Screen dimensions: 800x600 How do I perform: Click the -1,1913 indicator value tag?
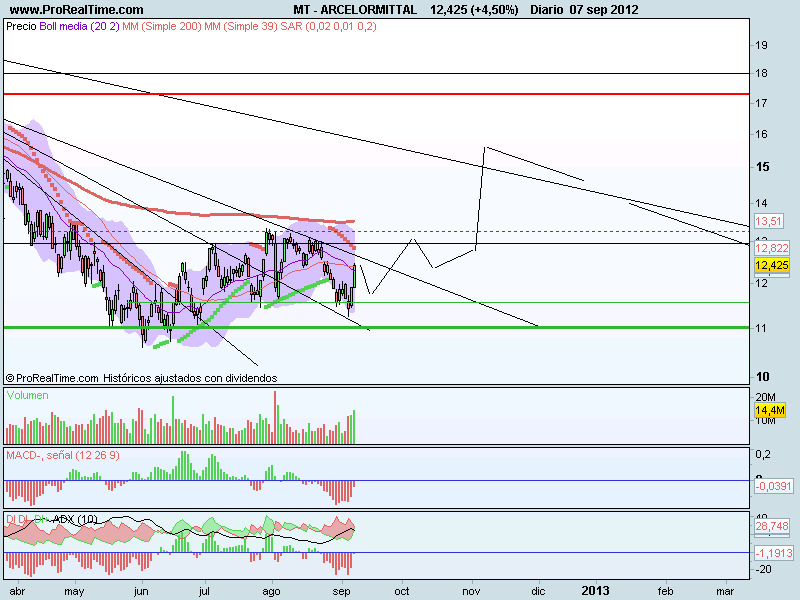773,553
